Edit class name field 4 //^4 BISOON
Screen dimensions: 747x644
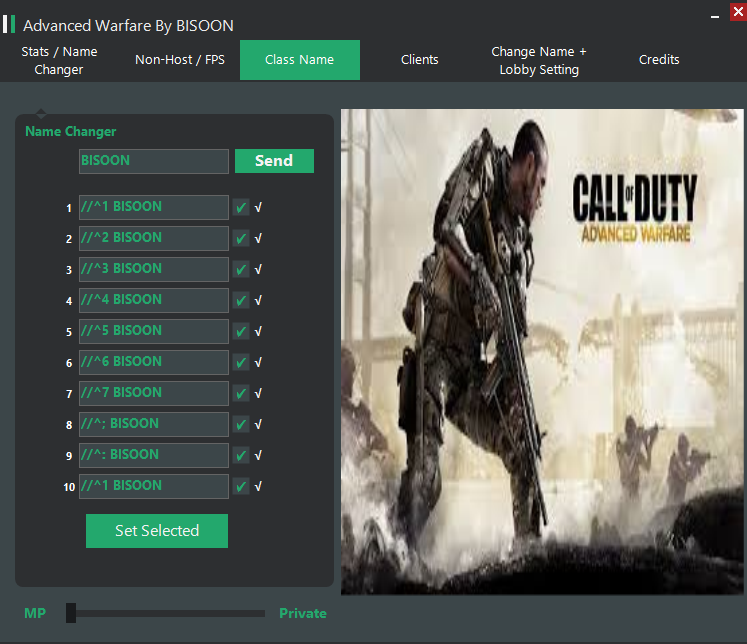click(x=154, y=300)
